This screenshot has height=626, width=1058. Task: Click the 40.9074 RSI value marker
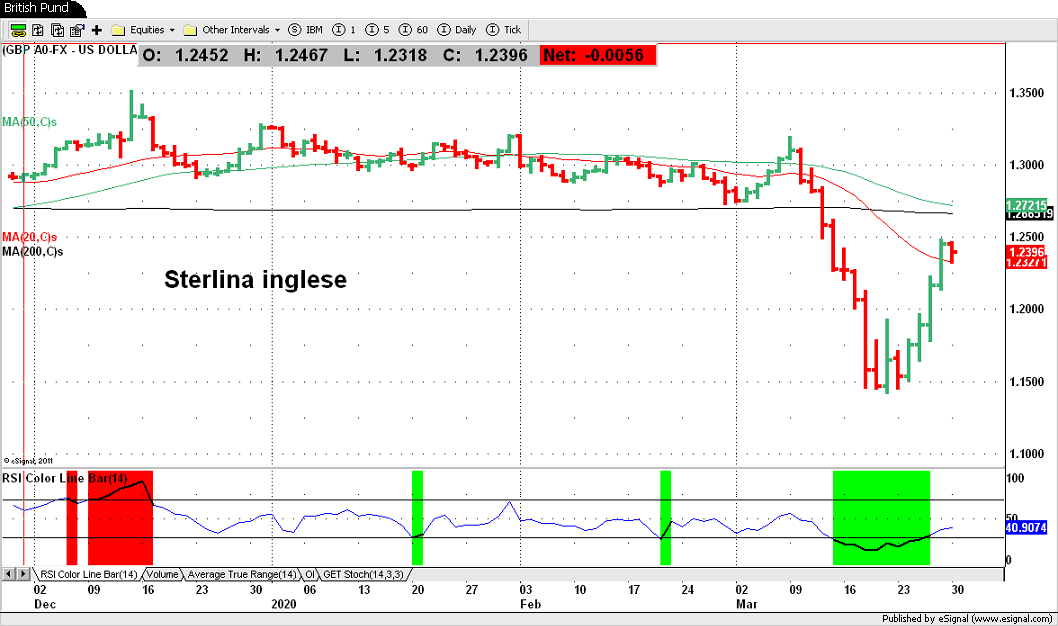(1026, 528)
